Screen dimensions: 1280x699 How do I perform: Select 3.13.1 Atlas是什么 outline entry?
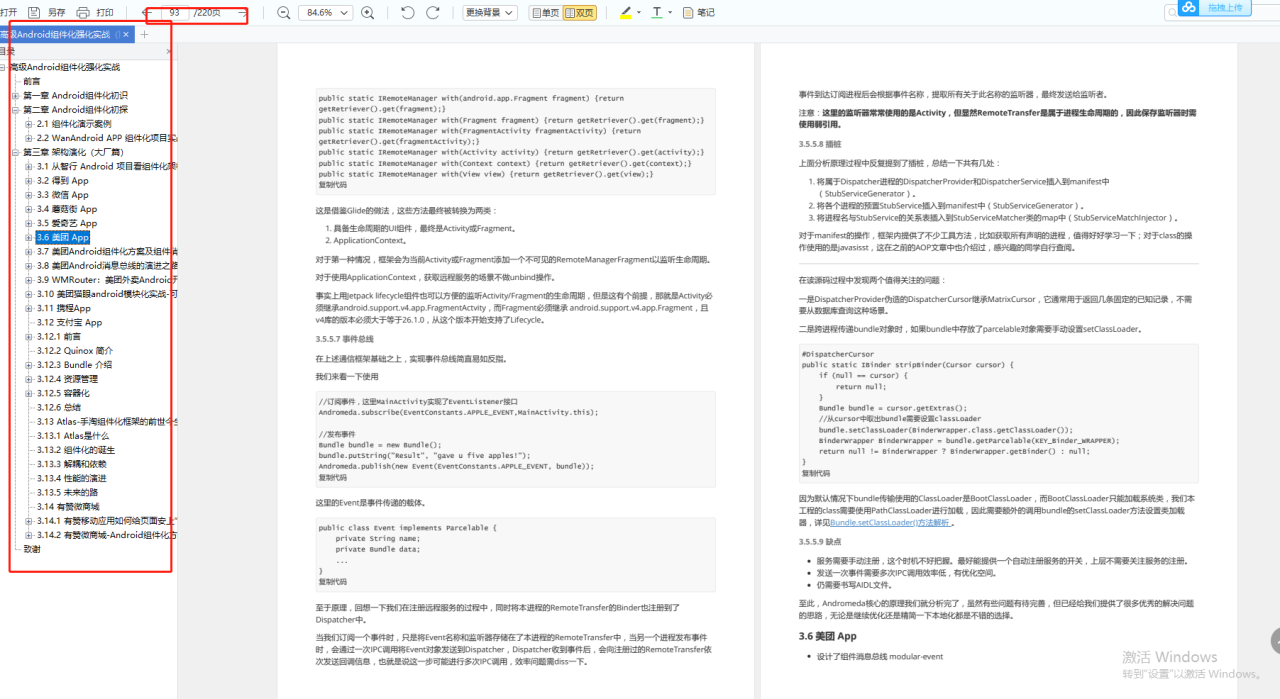pos(73,436)
